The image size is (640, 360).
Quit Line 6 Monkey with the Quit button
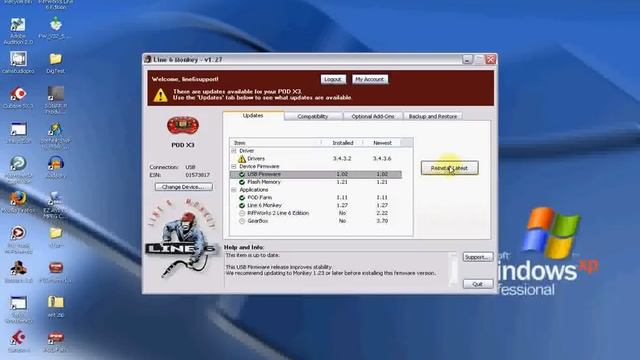click(x=478, y=284)
